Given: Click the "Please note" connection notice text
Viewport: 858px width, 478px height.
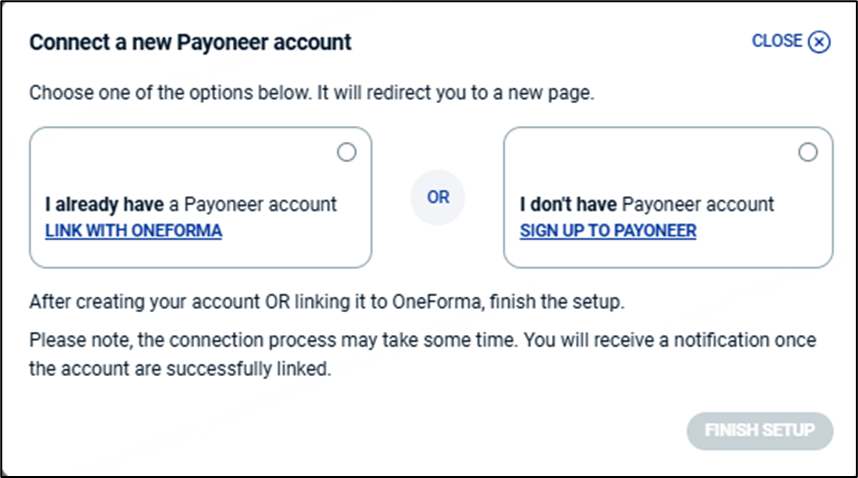Looking at the screenshot, I should (x=422, y=340).
